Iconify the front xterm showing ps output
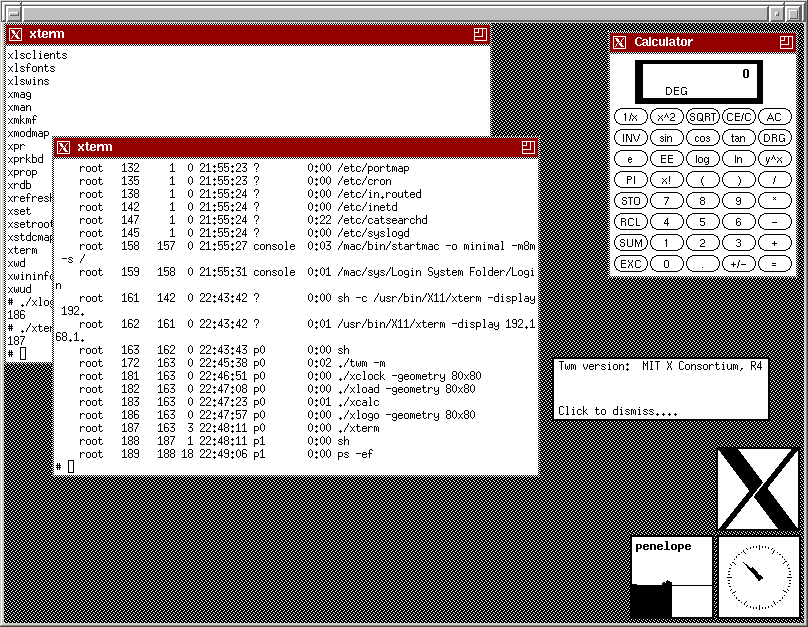 tap(64, 147)
